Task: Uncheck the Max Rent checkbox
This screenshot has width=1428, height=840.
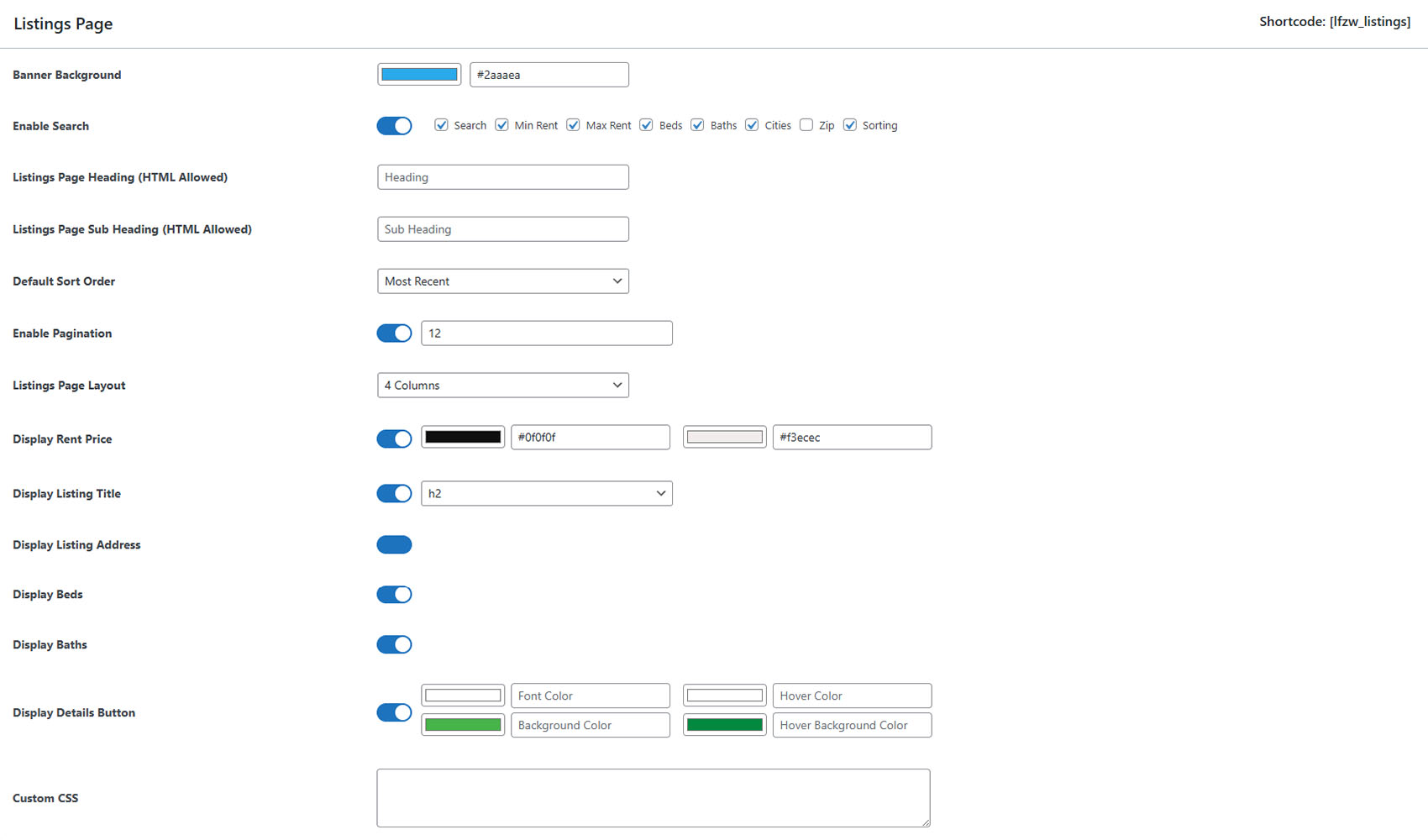Action: click(573, 125)
